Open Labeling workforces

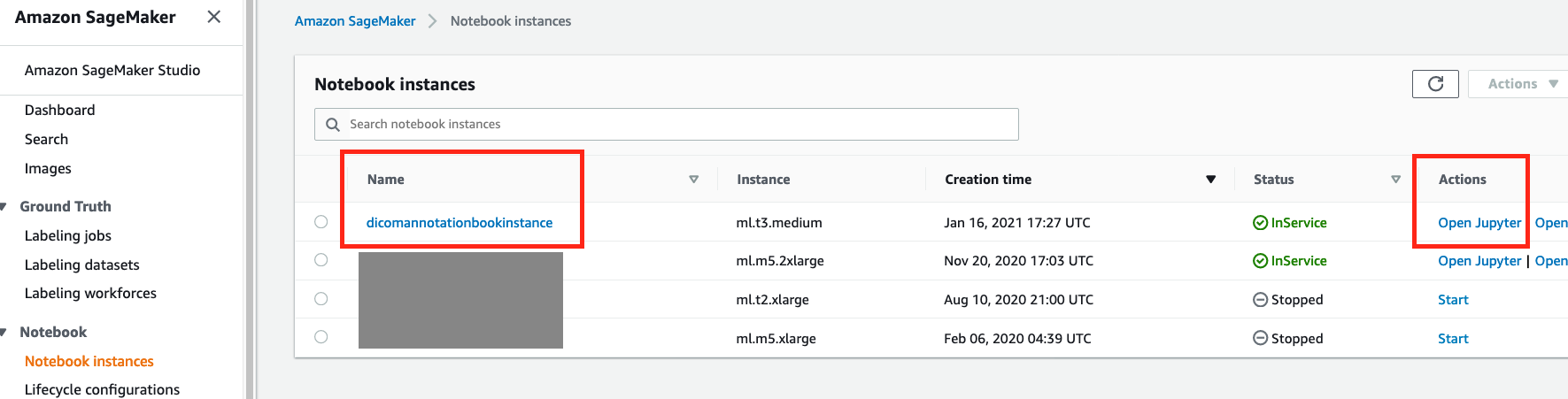pos(90,293)
